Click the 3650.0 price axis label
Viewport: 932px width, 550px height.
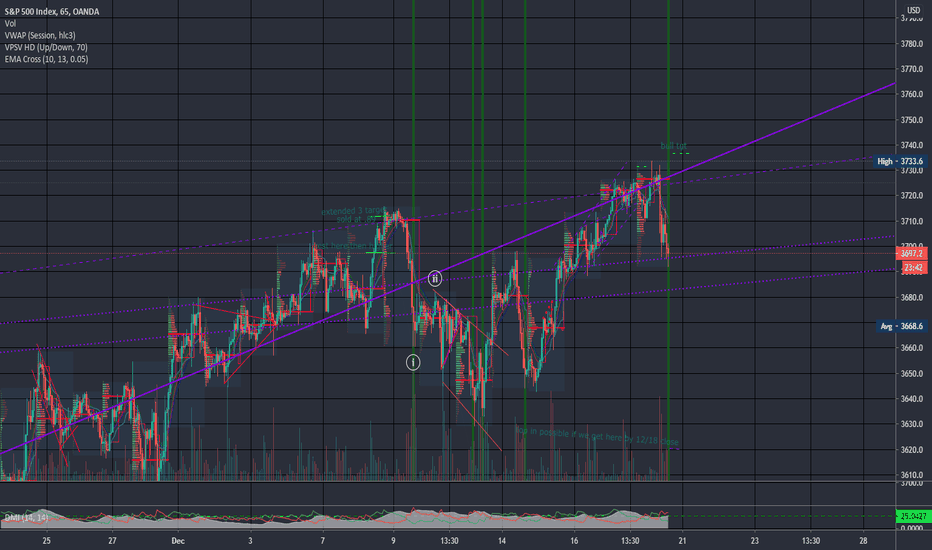[912, 373]
